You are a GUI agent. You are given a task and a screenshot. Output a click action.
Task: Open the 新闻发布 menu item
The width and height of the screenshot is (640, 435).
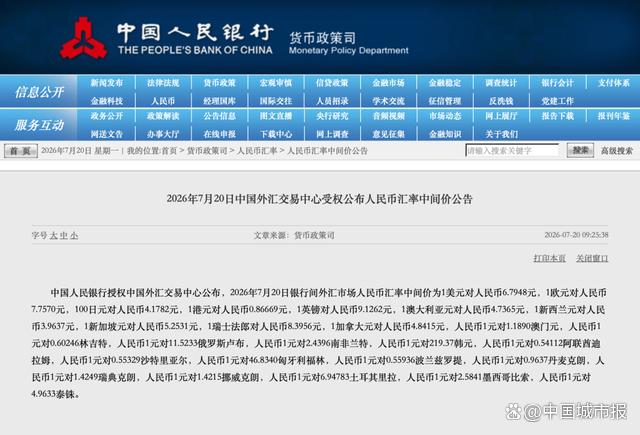pyautogui.click(x=107, y=83)
